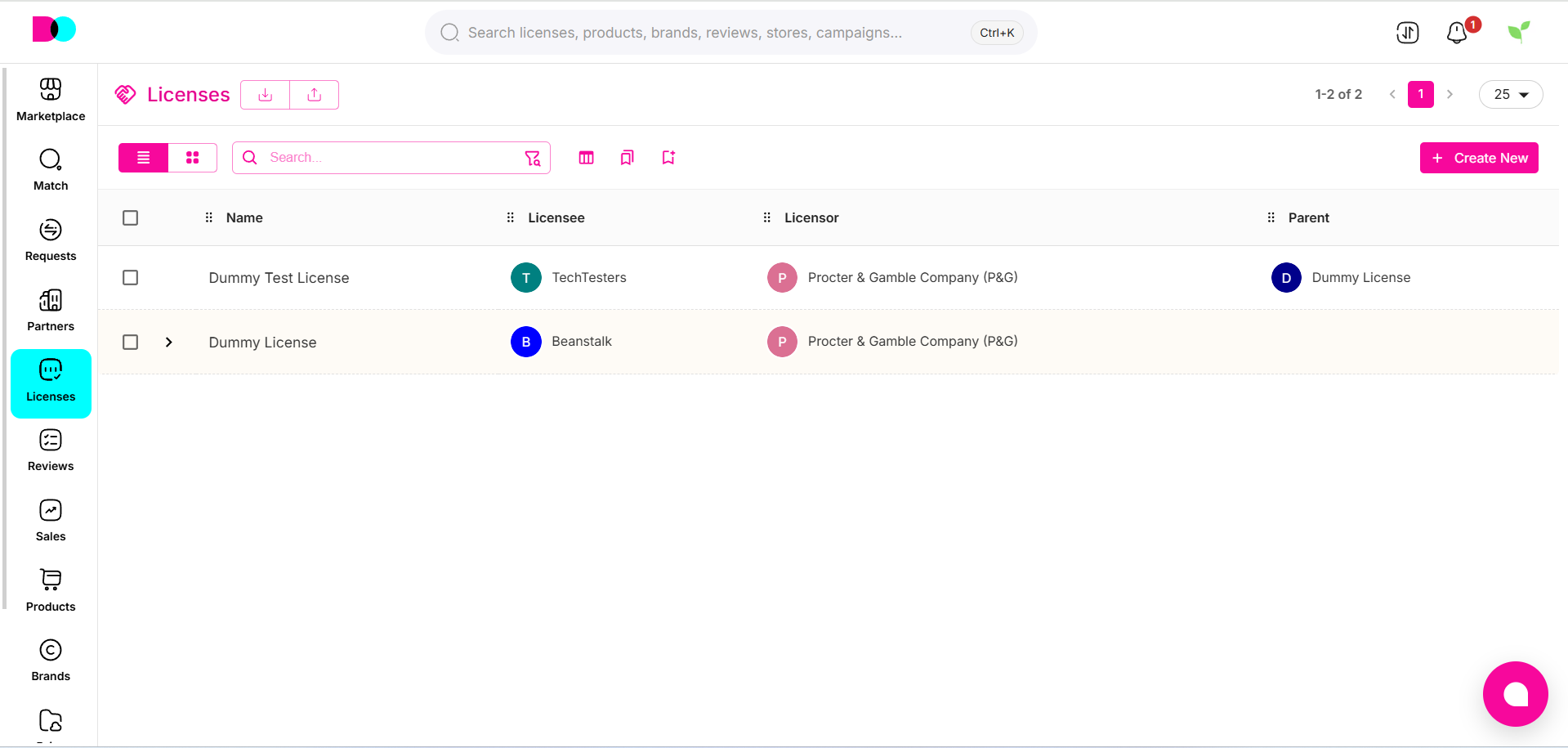The height and width of the screenshot is (748, 1568).
Task: Sort by Parent column header
Action: tap(1309, 217)
